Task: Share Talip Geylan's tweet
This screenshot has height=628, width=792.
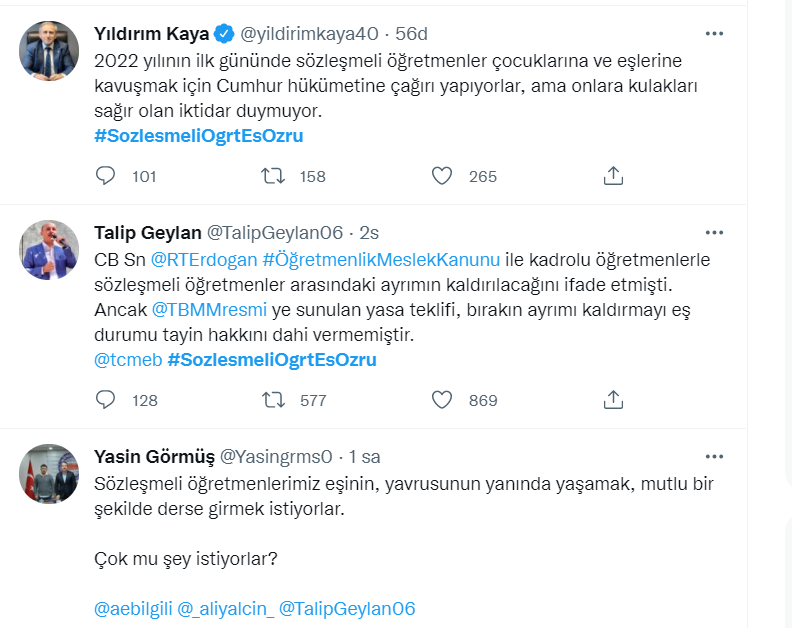Action: point(614,400)
